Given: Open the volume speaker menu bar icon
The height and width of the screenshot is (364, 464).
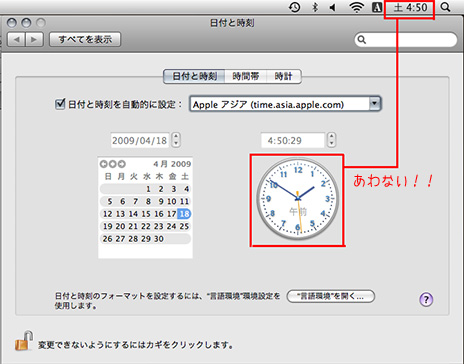Looking at the screenshot, I should 333,7.
